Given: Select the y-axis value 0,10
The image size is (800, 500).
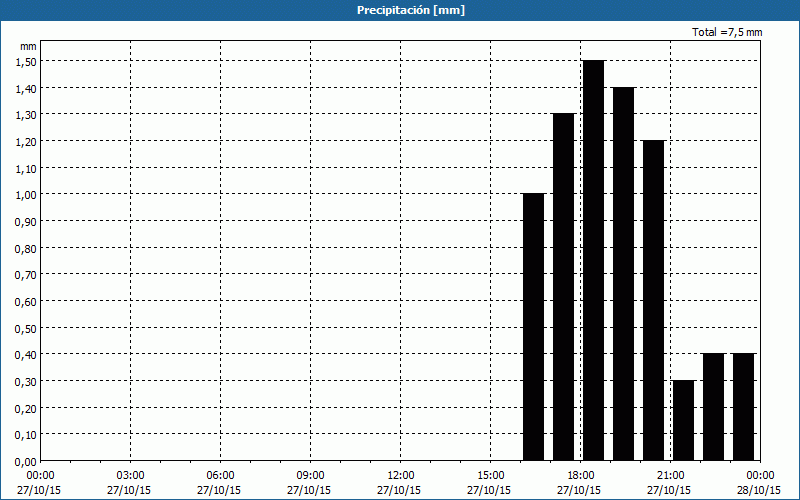Looking at the screenshot, I should pyautogui.click(x=26, y=435).
